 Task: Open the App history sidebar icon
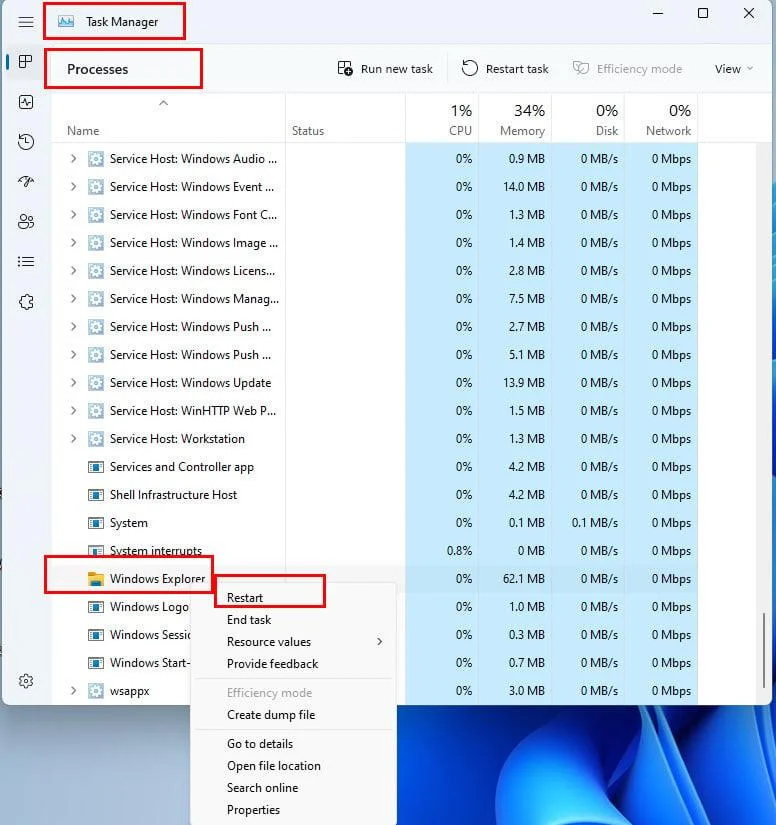[26, 142]
